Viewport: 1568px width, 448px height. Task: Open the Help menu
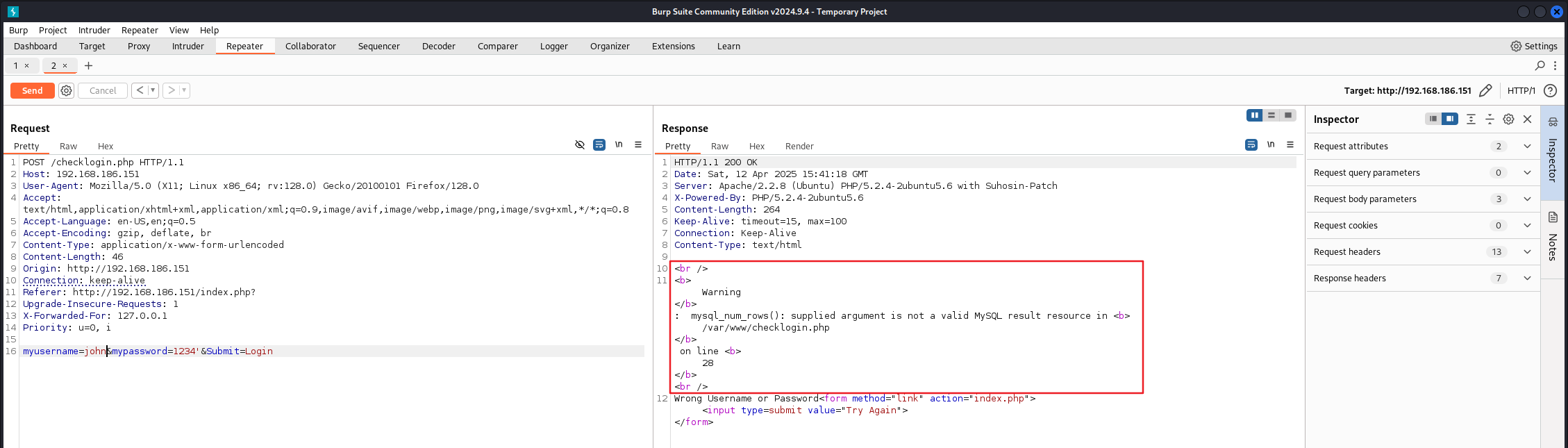click(209, 30)
